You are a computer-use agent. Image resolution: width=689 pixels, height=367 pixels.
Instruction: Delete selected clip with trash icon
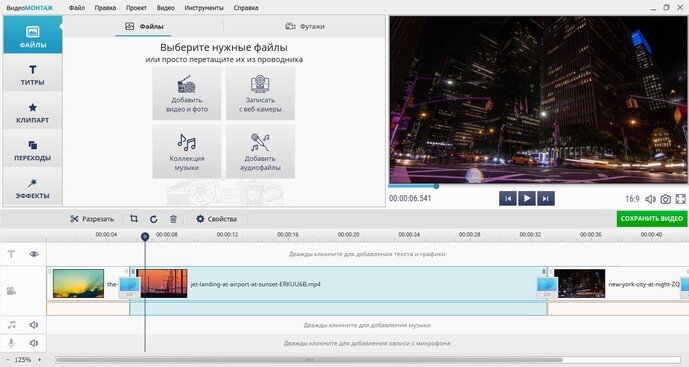click(x=173, y=219)
